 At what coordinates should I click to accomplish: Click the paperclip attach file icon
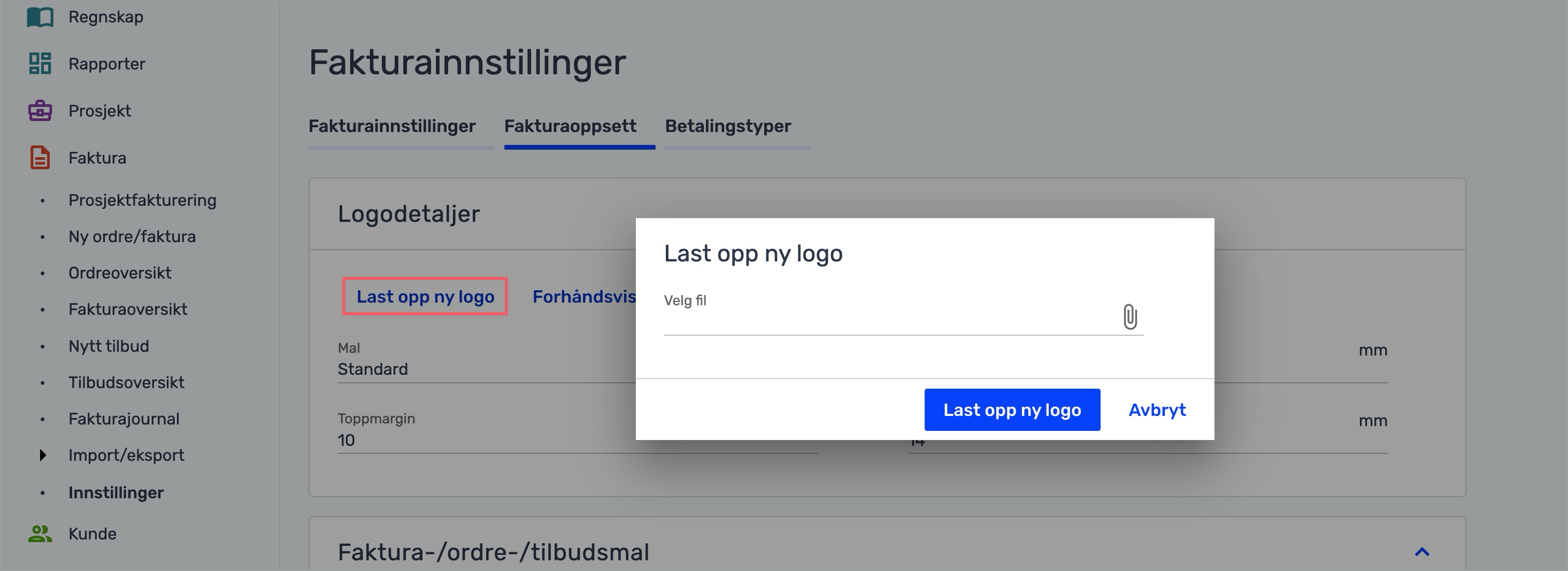point(1129,317)
